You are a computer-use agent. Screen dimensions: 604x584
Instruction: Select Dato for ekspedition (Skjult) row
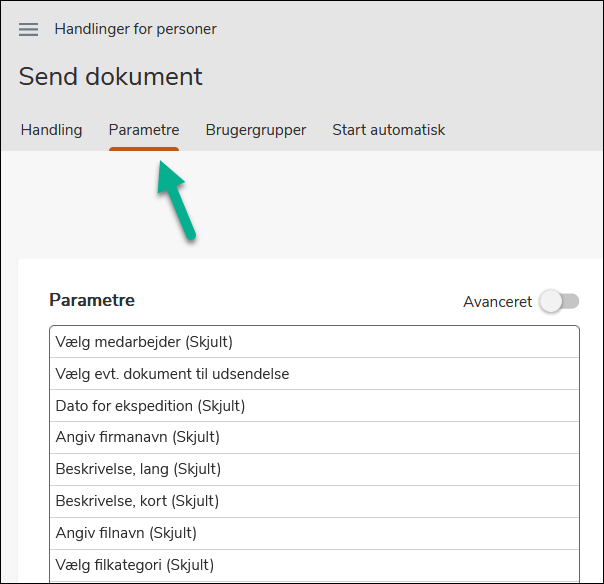pos(150,406)
